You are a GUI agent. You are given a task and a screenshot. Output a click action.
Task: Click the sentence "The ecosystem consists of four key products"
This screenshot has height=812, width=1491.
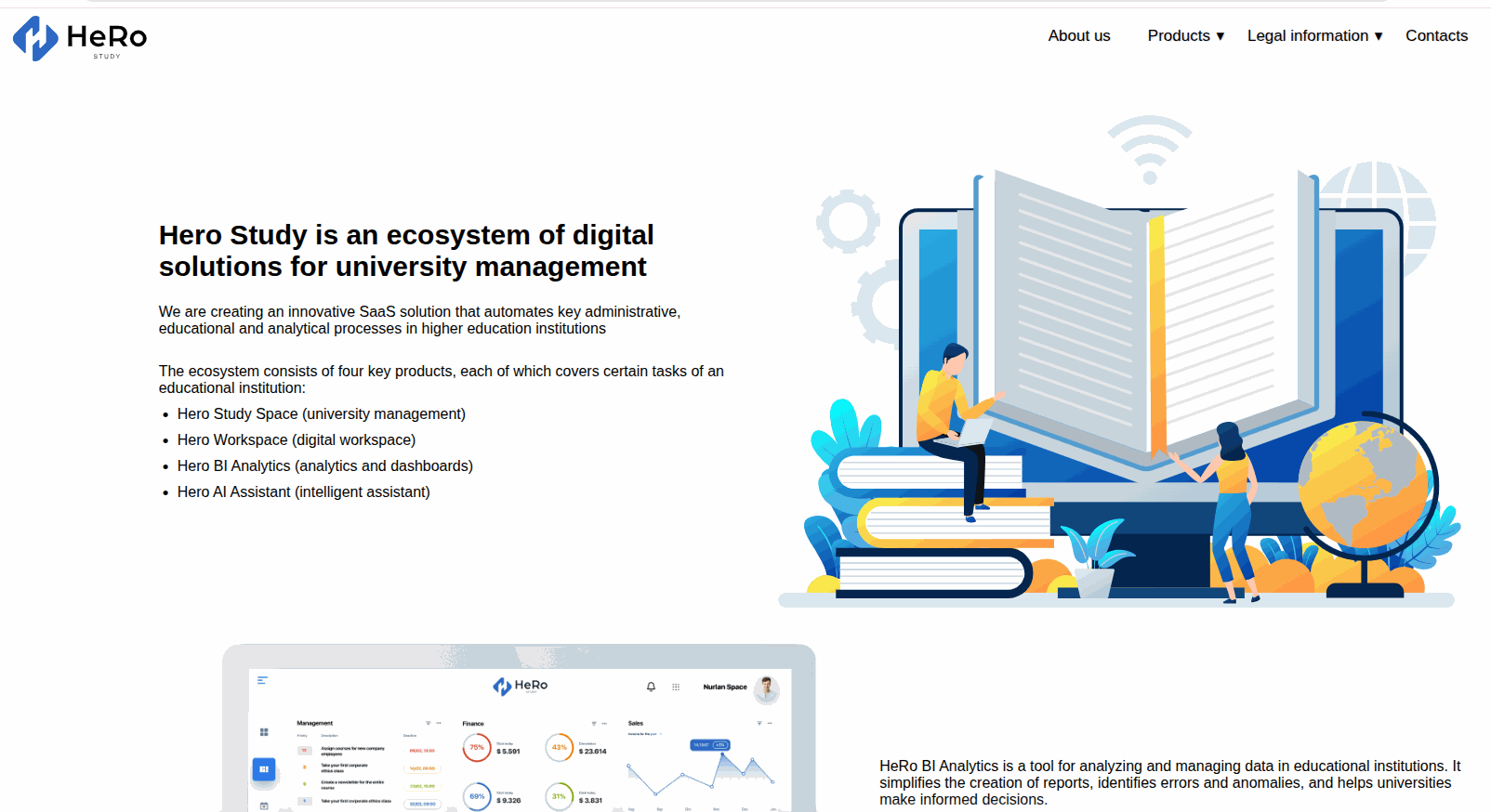tap(442, 380)
